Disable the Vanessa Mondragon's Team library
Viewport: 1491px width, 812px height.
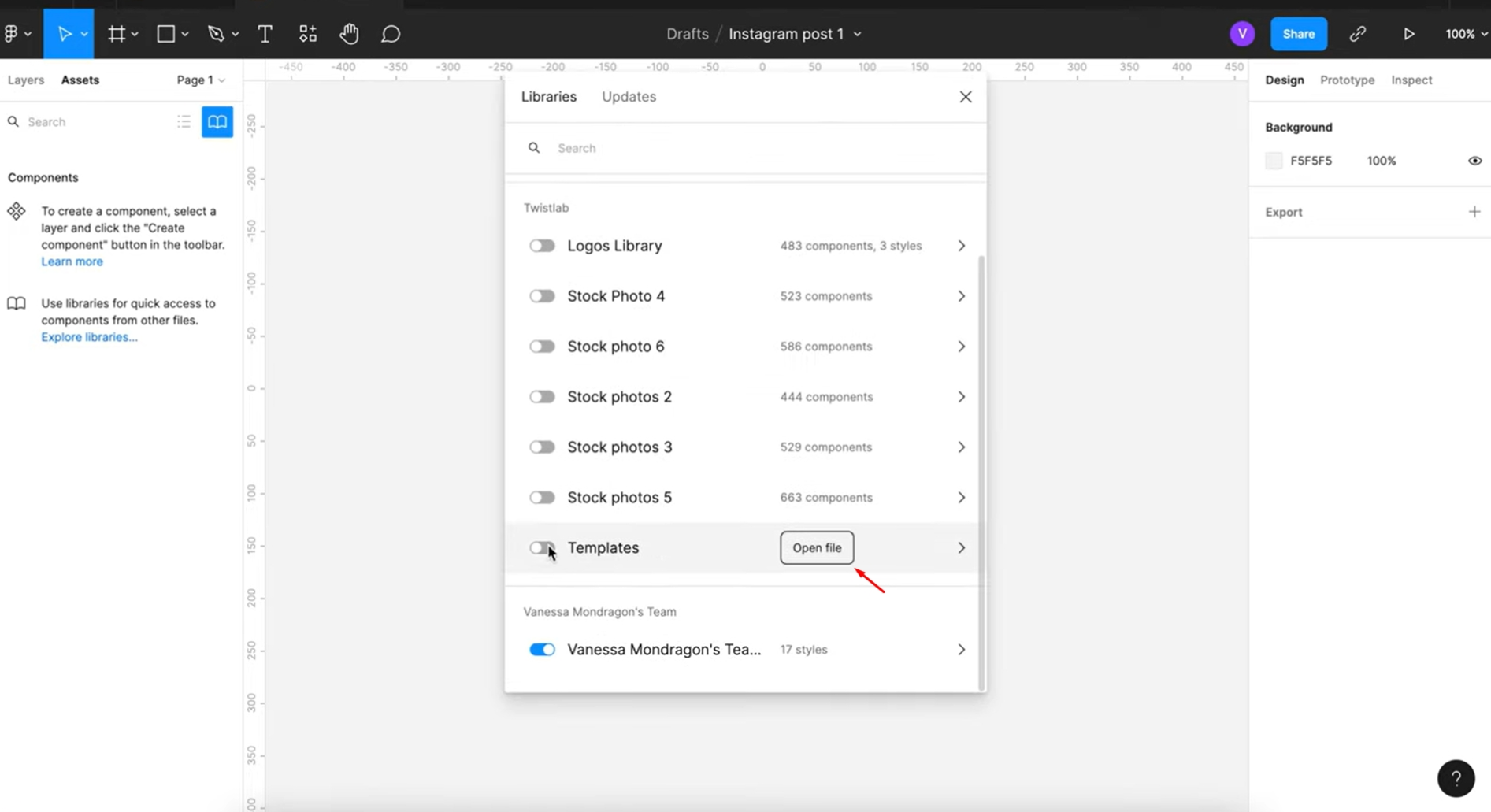point(542,649)
